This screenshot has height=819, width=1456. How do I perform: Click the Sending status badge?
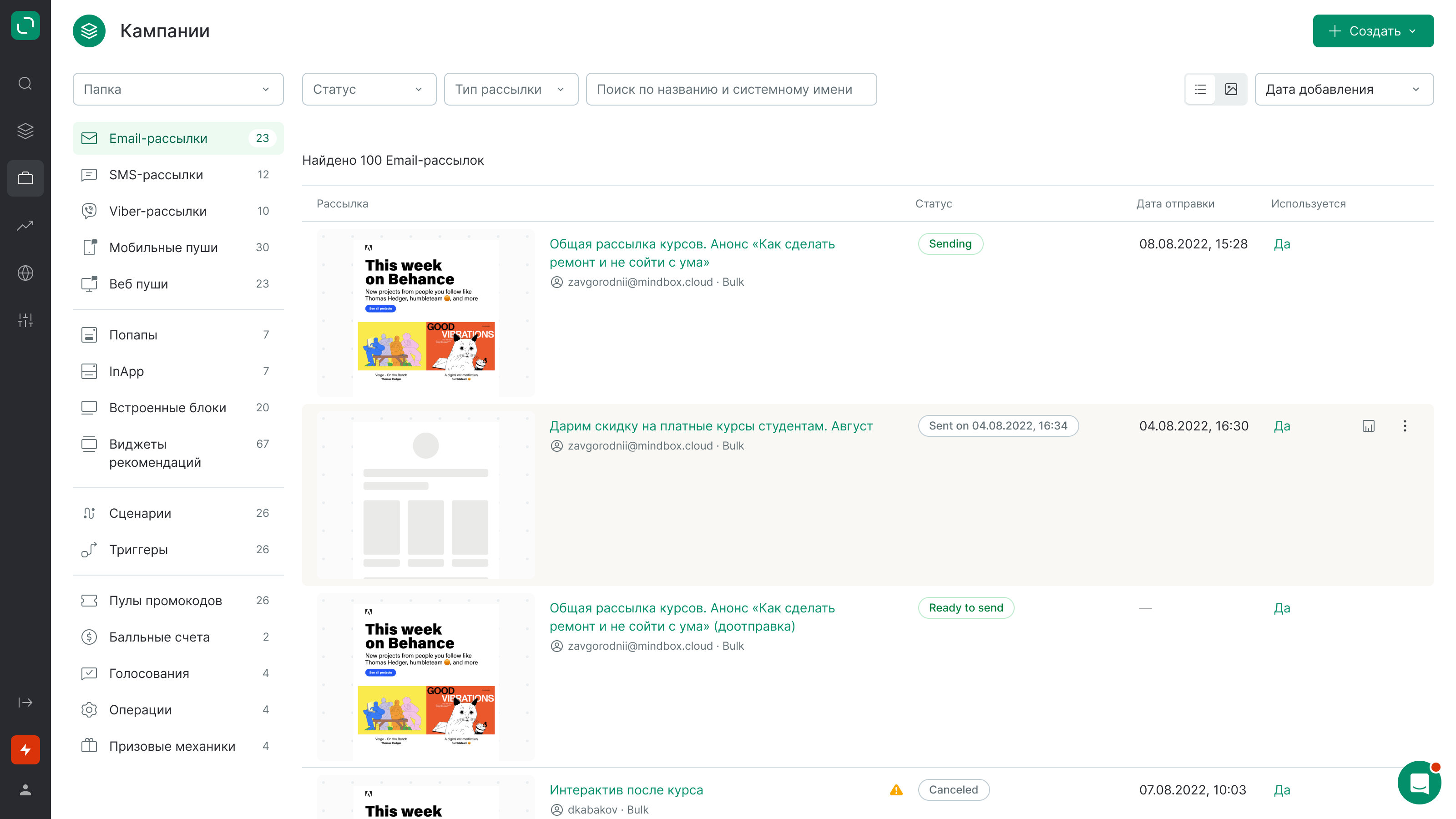(x=950, y=244)
